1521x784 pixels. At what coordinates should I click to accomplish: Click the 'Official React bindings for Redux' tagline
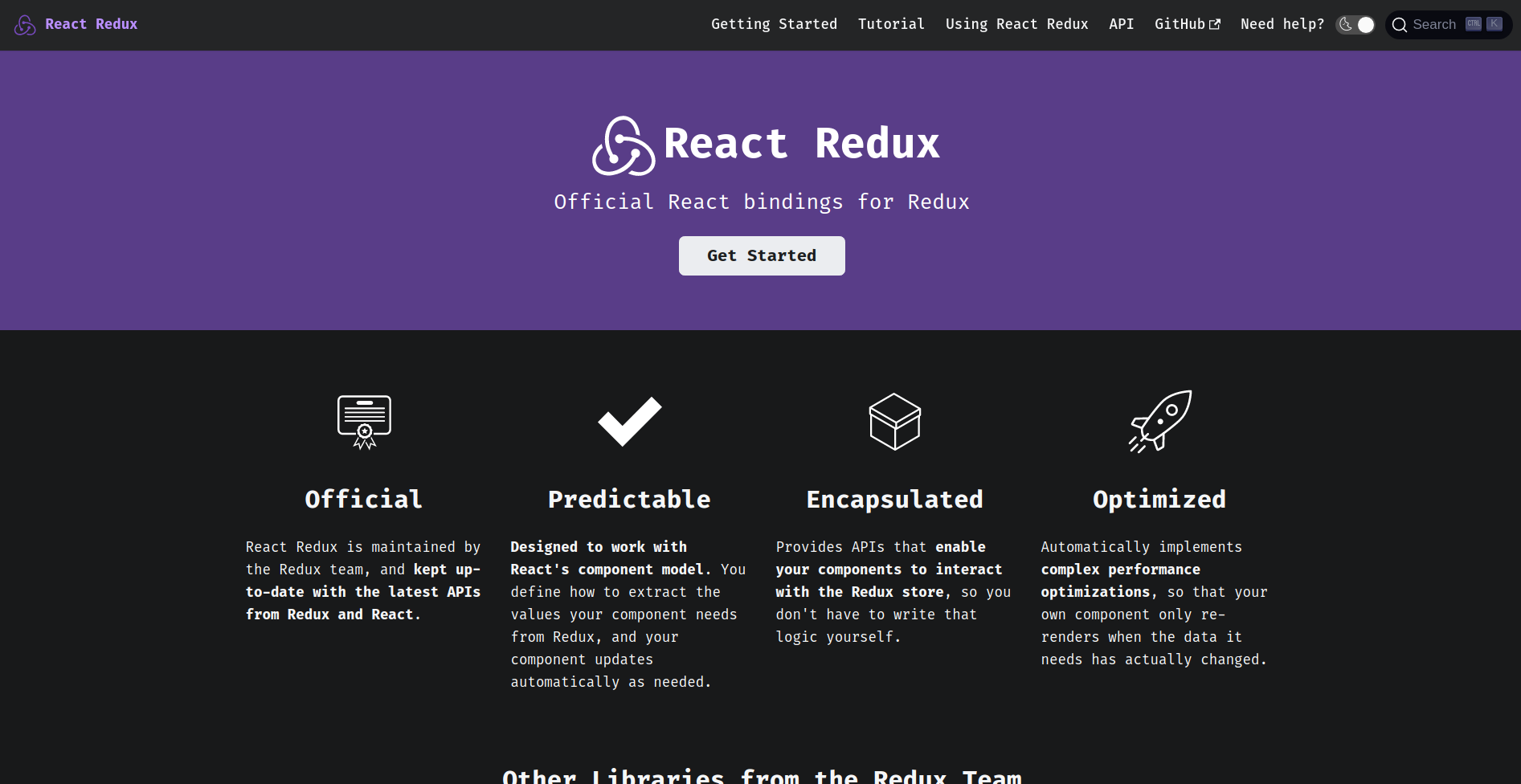tap(762, 202)
